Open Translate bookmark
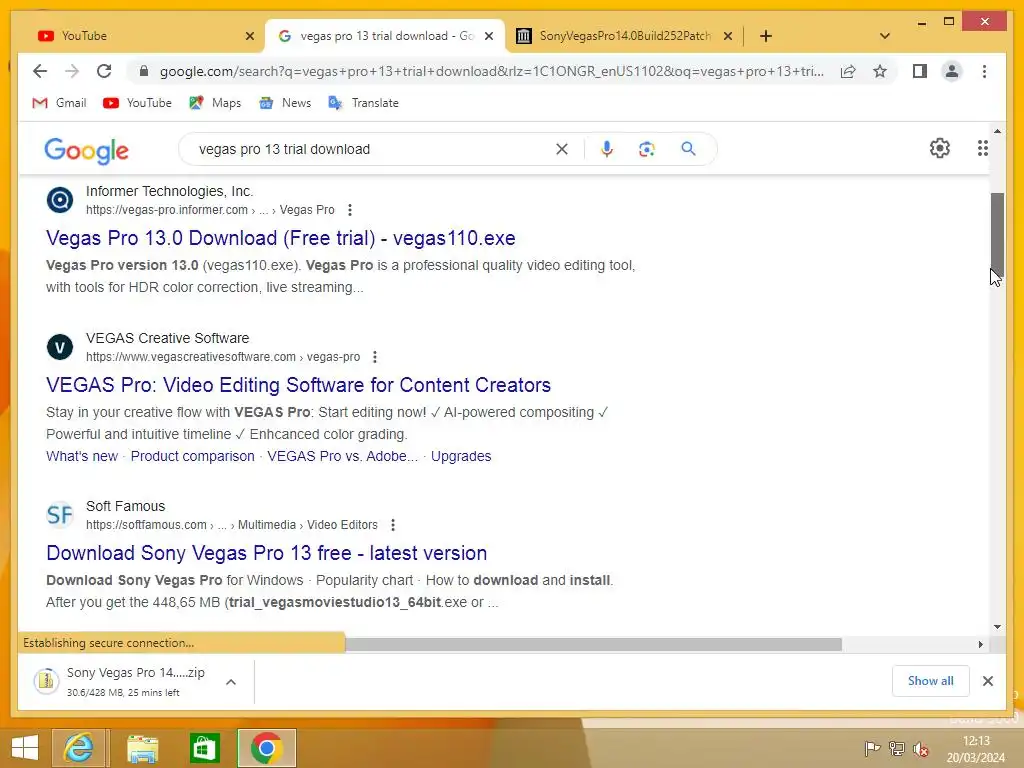1024x768 pixels. pos(363,103)
